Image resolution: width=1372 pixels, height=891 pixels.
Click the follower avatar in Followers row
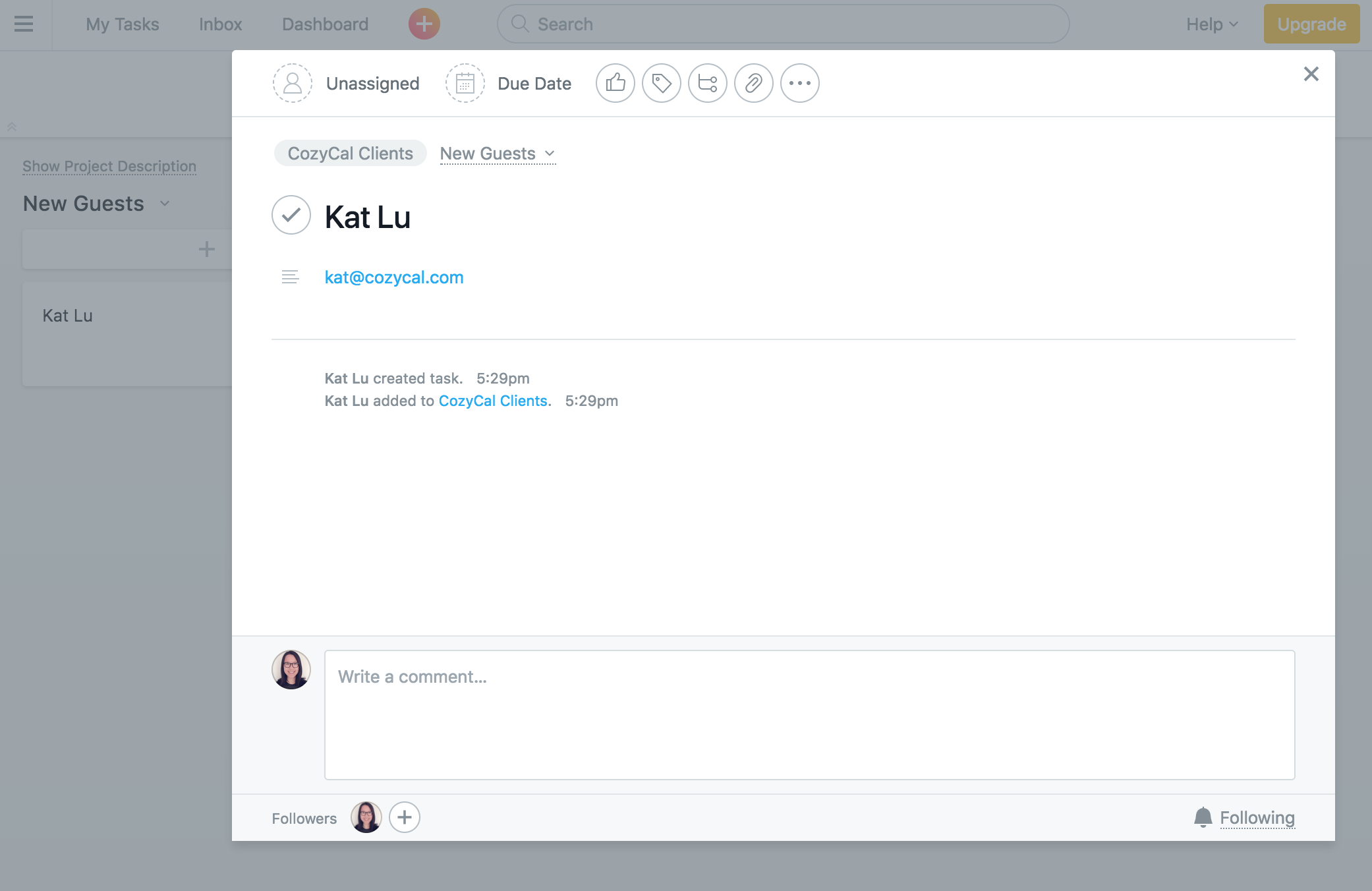[366, 817]
